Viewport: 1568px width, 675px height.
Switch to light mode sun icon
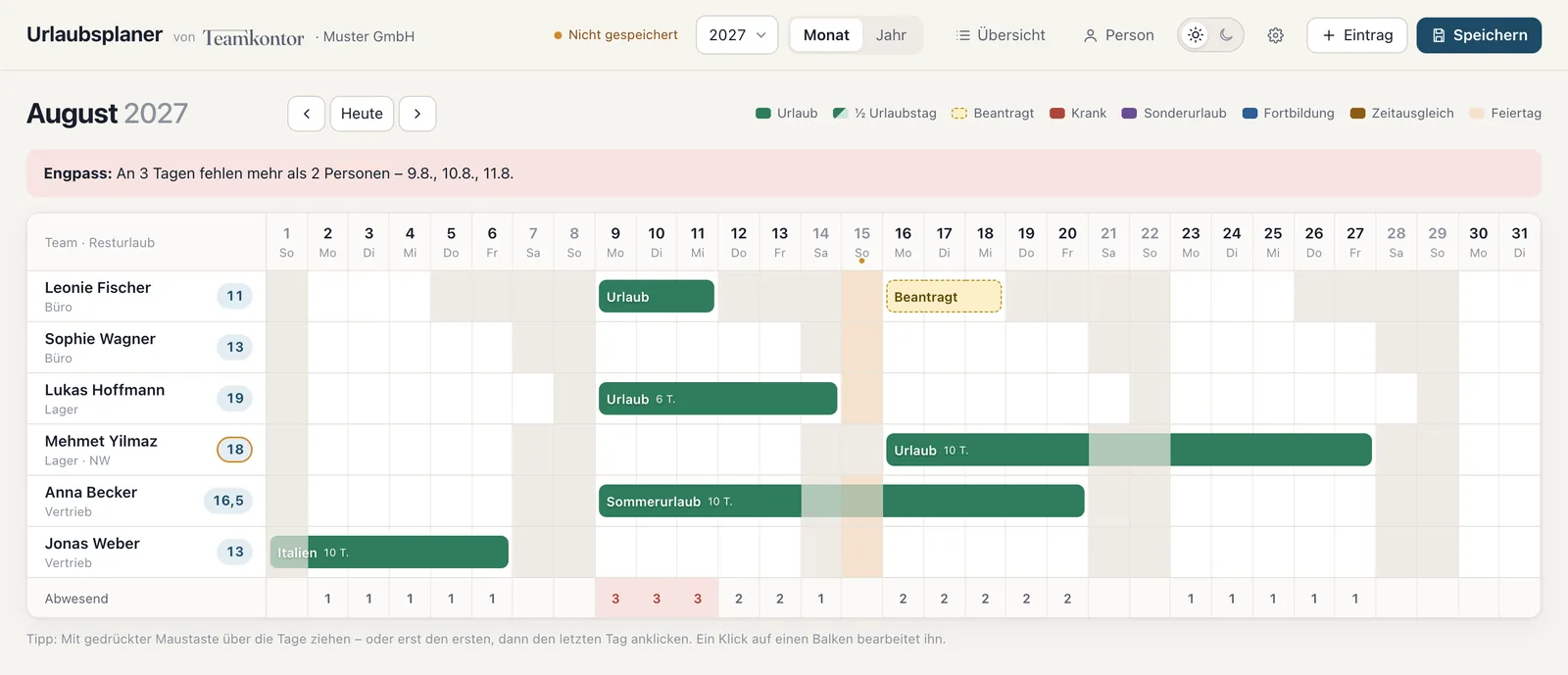[1196, 35]
